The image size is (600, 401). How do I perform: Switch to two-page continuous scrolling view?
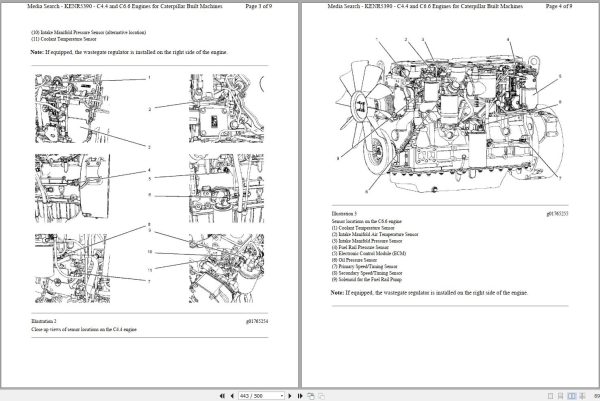(582, 396)
